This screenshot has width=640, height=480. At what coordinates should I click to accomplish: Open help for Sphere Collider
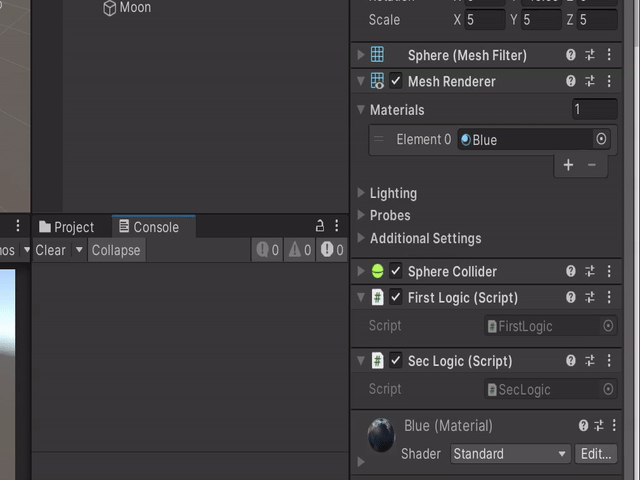(x=571, y=271)
